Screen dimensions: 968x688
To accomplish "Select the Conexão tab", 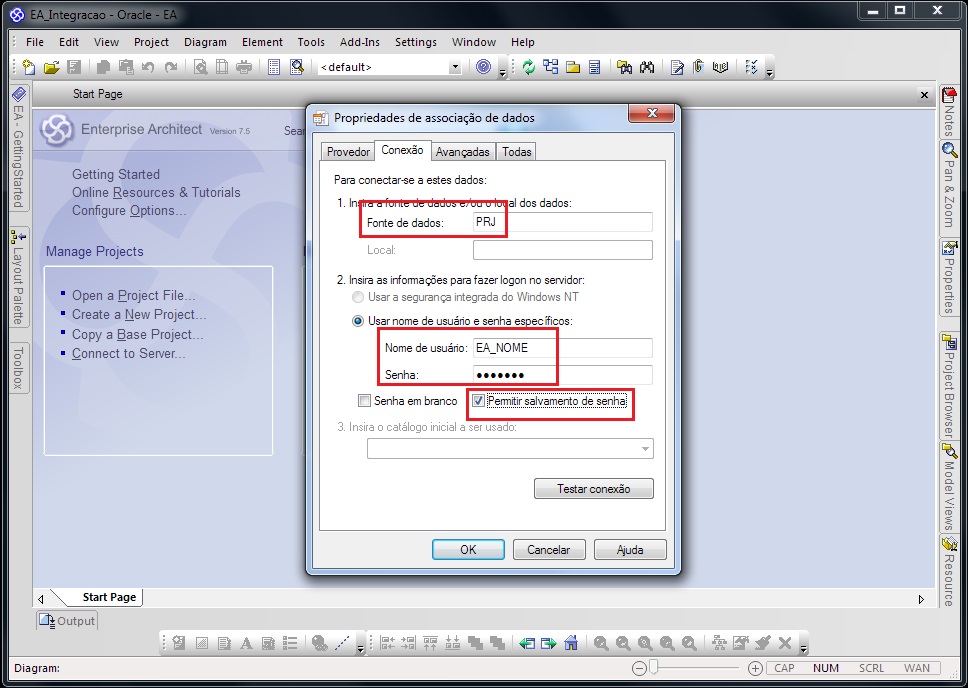I will pyautogui.click(x=402, y=150).
